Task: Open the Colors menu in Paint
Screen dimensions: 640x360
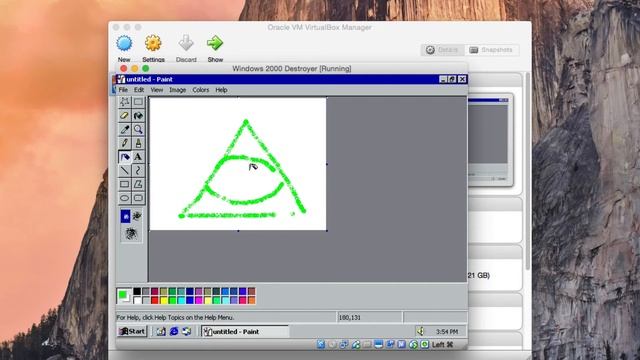Action: 200,90
